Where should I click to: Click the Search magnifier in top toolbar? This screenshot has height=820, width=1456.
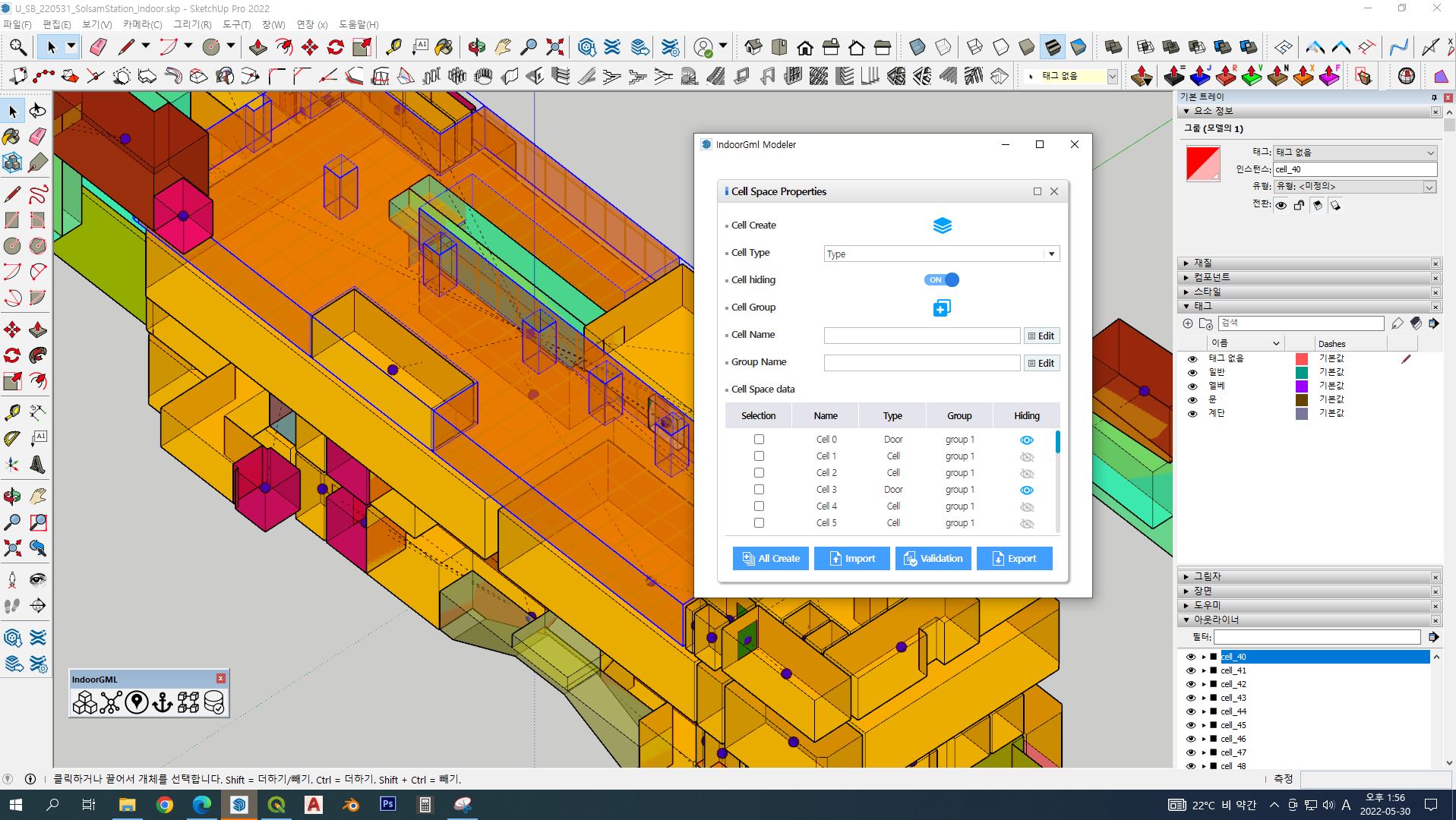click(x=18, y=48)
